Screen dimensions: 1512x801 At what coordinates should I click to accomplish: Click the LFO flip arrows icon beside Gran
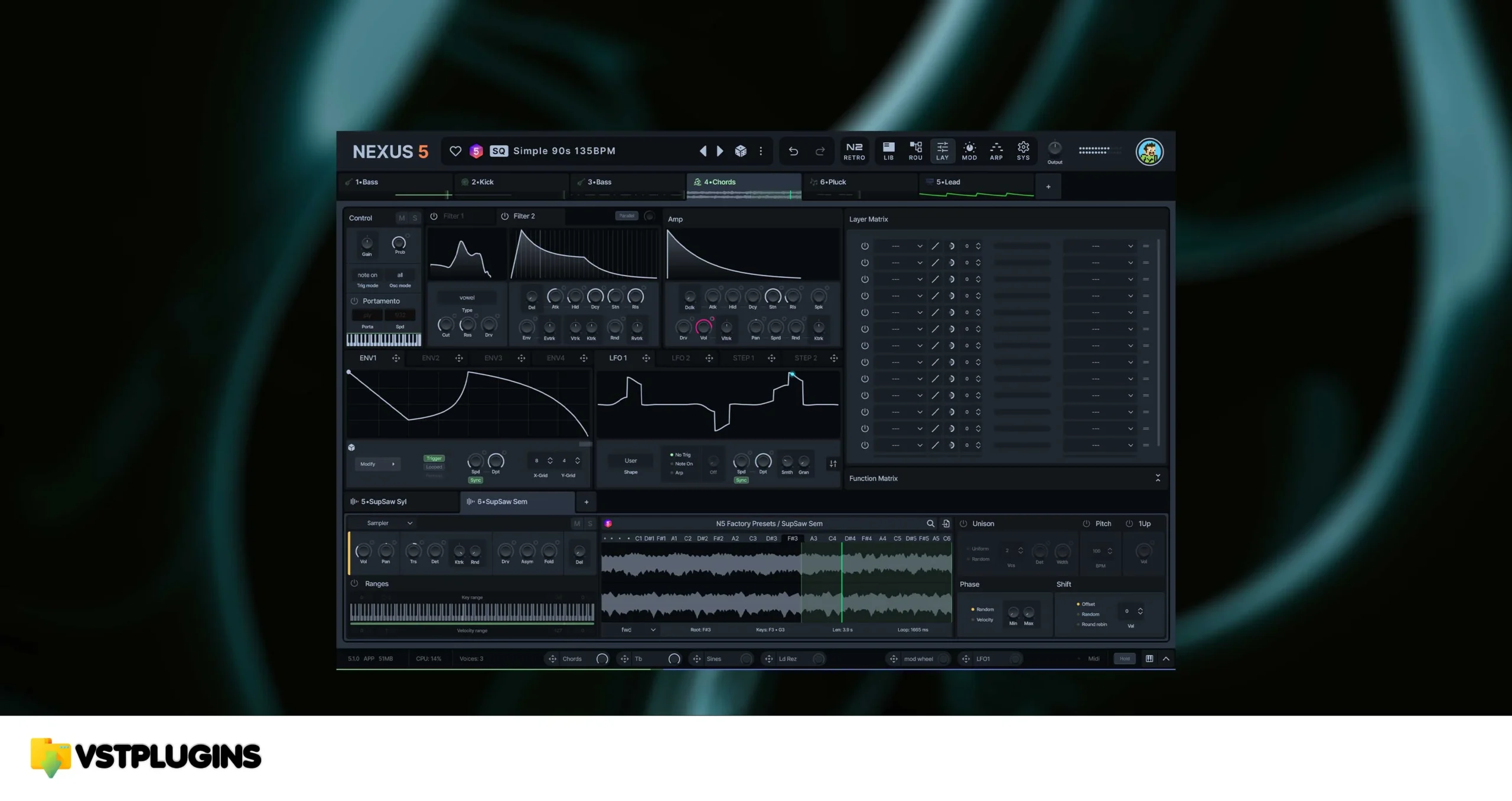pyautogui.click(x=833, y=464)
